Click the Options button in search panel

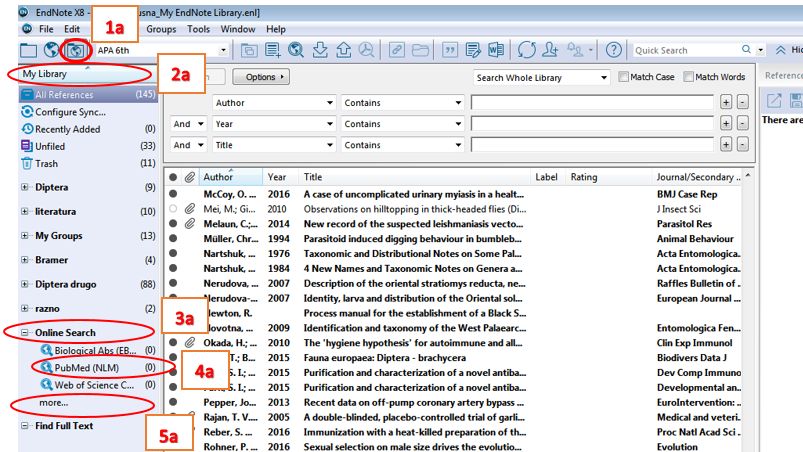point(261,77)
